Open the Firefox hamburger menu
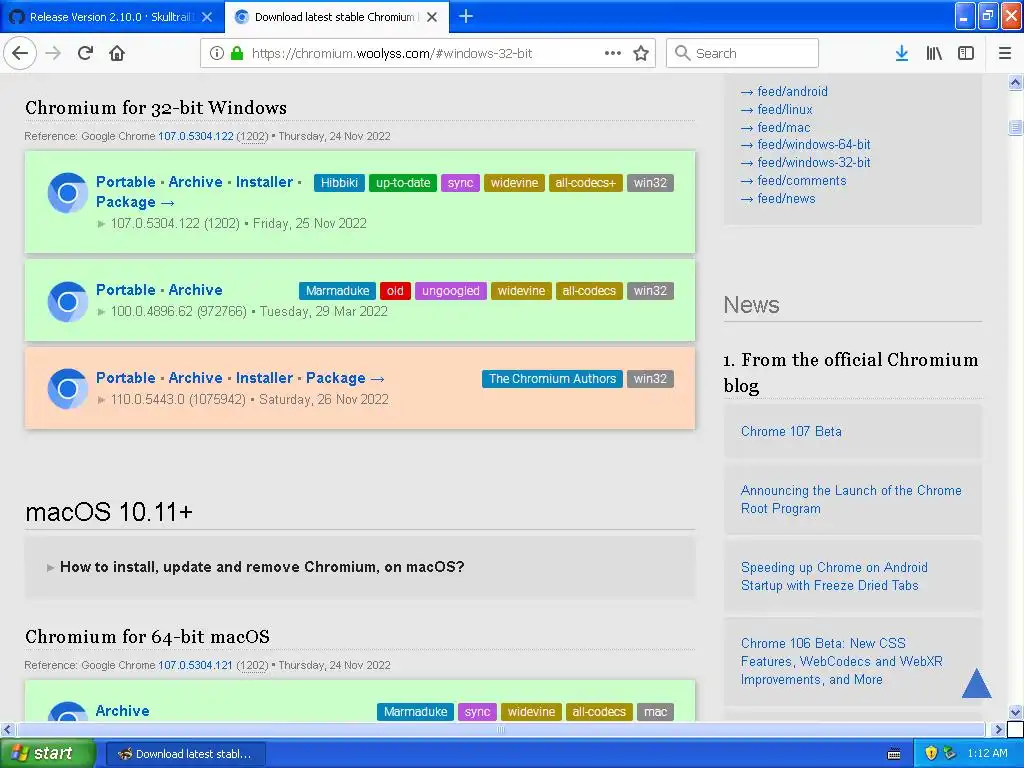This screenshot has height=768, width=1024. click(x=1004, y=53)
